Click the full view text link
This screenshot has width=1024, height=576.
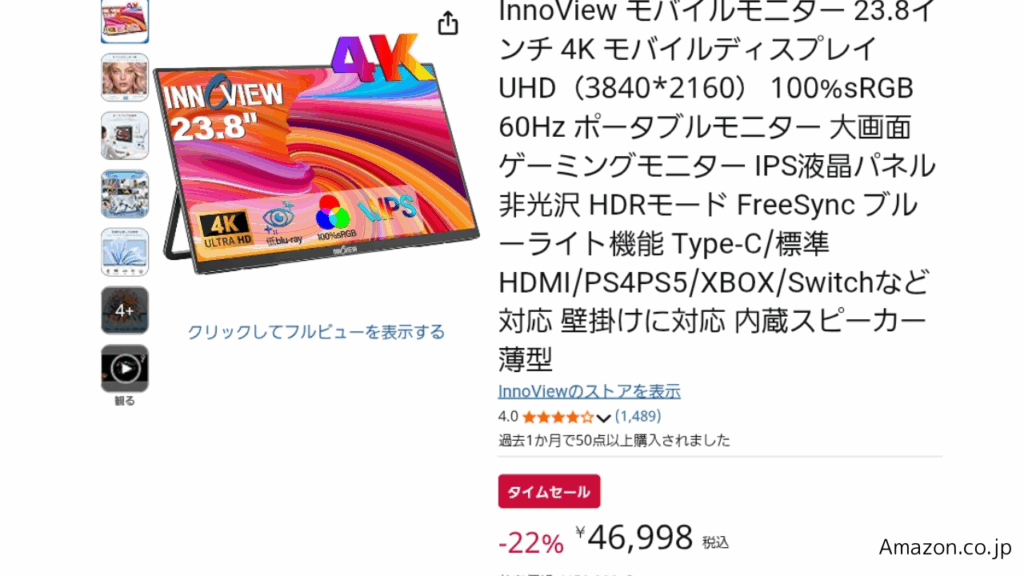[x=316, y=332]
